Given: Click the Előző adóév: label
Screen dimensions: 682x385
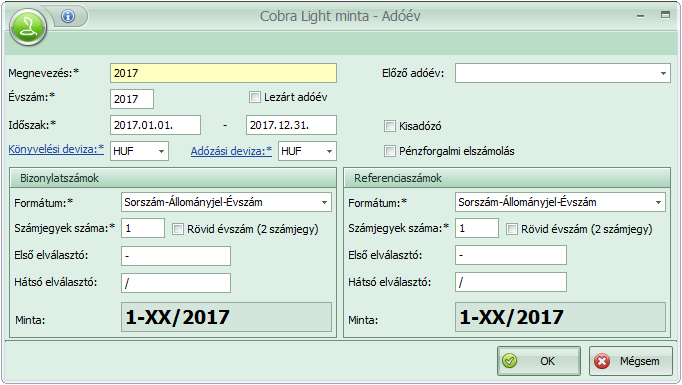Looking at the screenshot, I should [413, 73].
